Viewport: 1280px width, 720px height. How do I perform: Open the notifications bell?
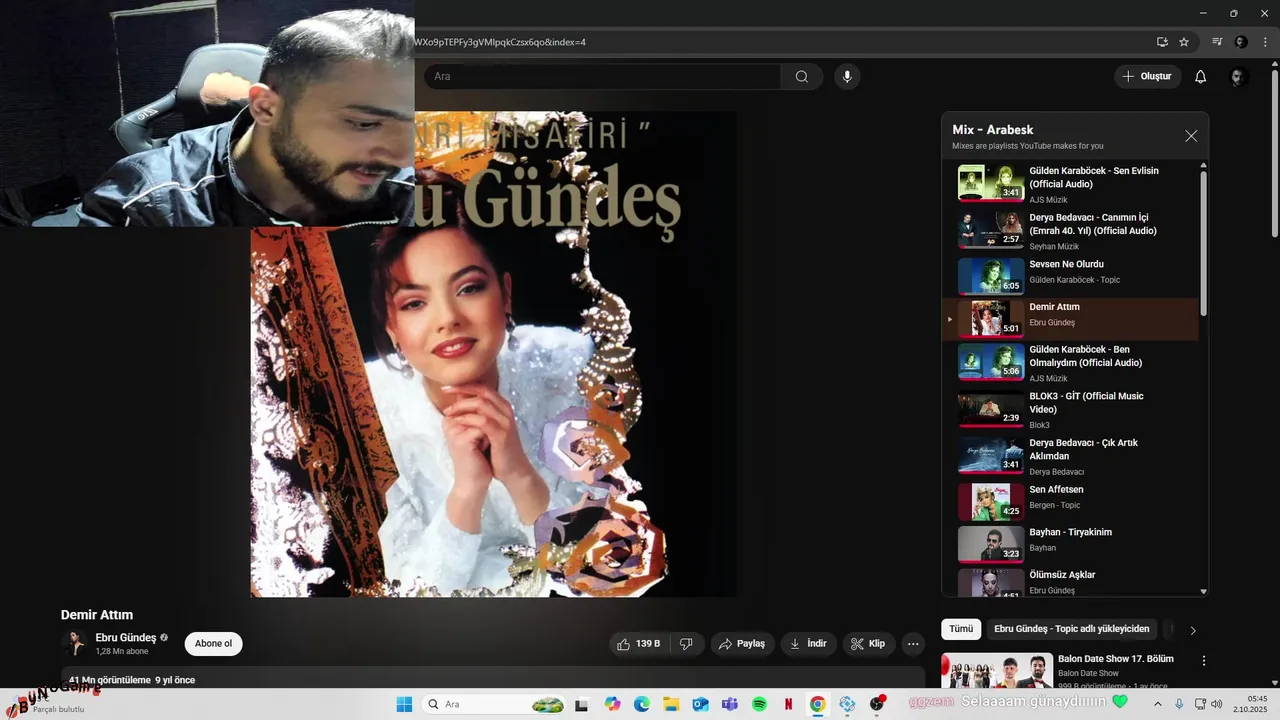pos(1201,77)
